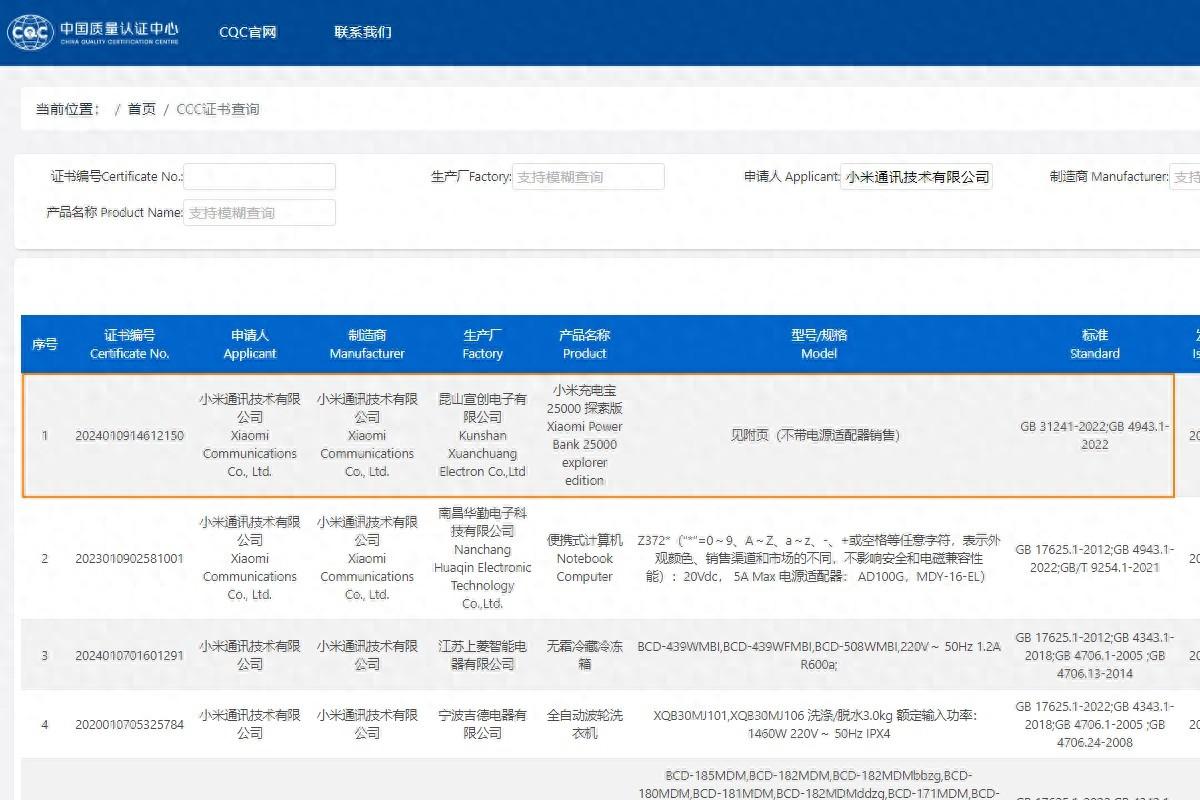Viewport: 1200px width, 800px height.
Task: Select the highlighted Xiaomi Power Bank 25000 row
Action: point(598,436)
